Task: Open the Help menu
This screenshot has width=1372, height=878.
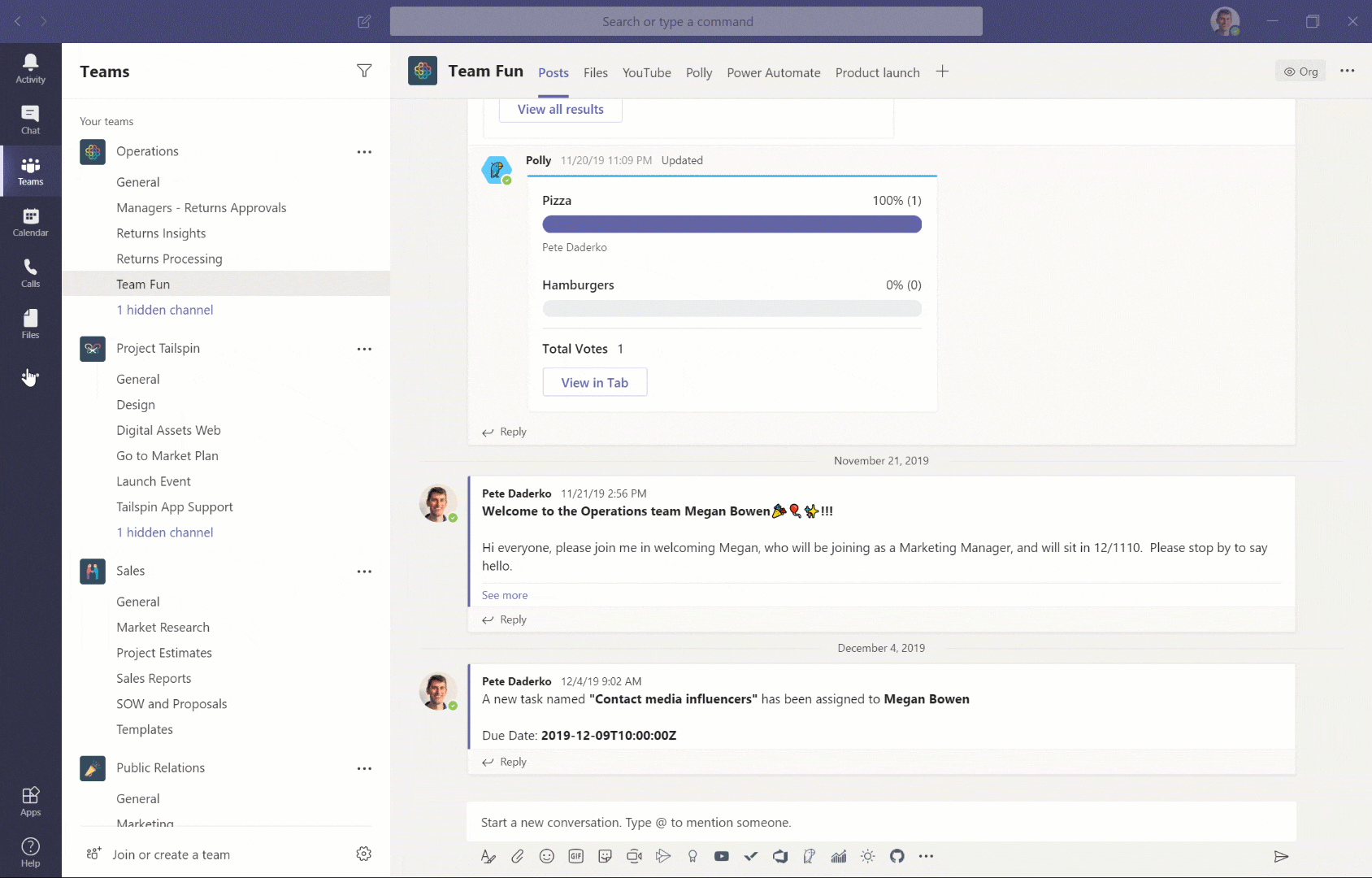Action: (x=31, y=853)
